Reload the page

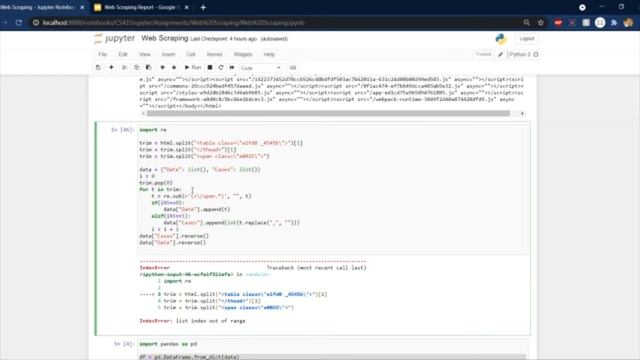point(19,23)
